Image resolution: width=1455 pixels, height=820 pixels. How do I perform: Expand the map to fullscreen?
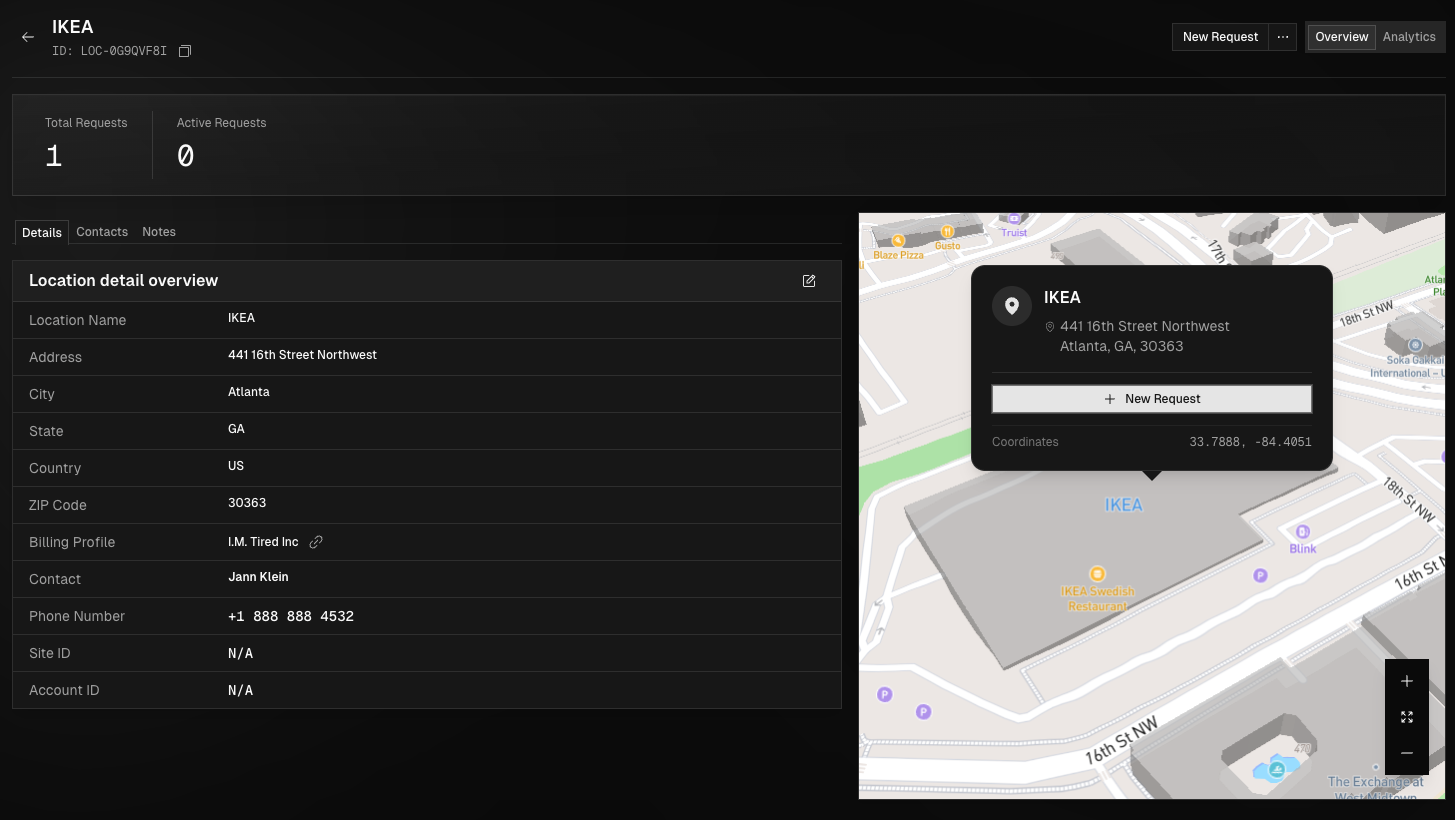pos(1407,717)
